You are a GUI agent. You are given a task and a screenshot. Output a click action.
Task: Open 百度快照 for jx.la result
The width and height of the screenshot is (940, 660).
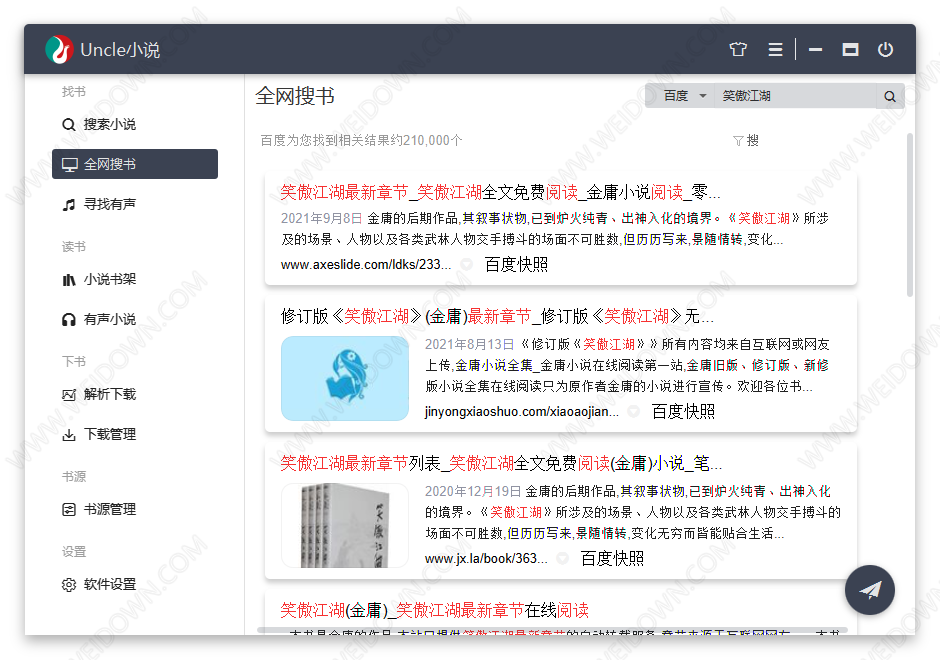pos(612,559)
